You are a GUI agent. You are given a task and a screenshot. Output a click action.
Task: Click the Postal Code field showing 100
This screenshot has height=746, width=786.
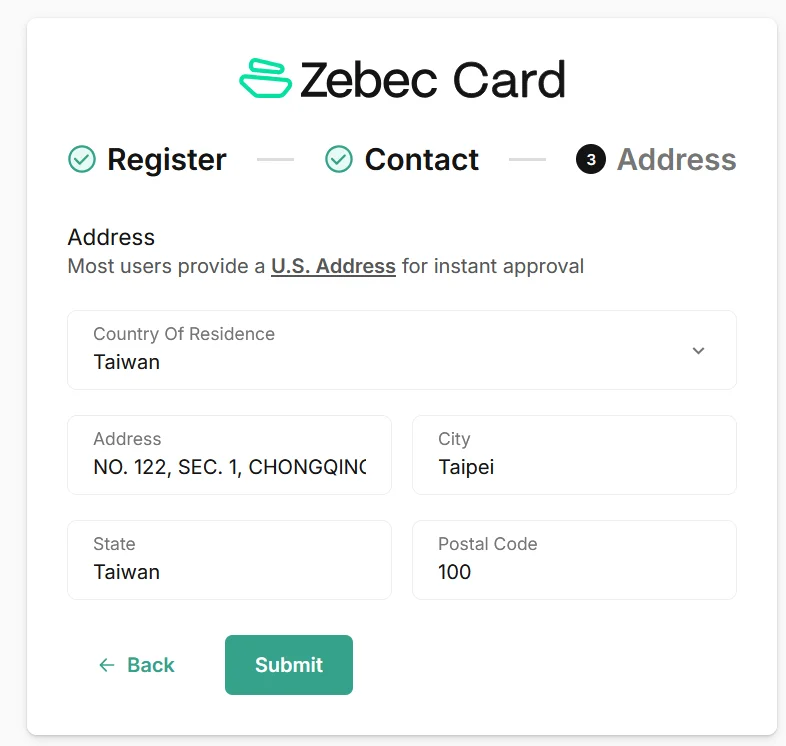(x=574, y=571)
